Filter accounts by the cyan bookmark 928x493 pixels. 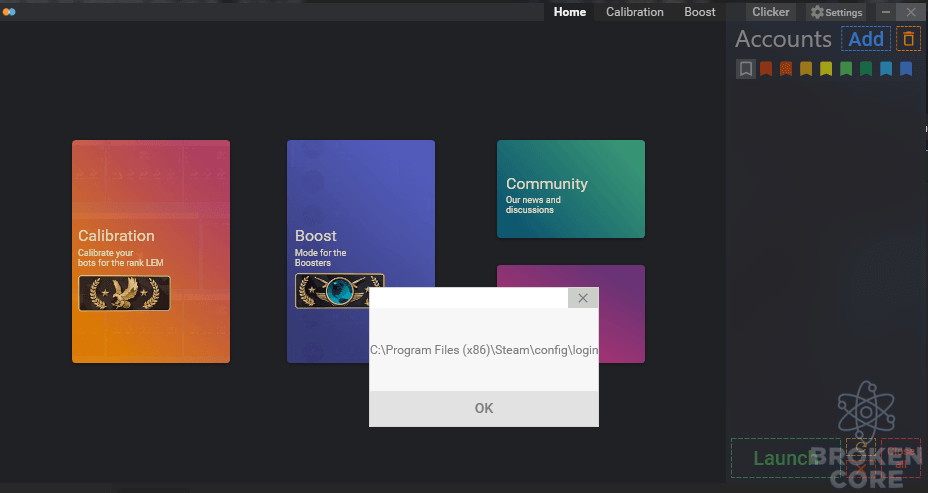point(886,69)
